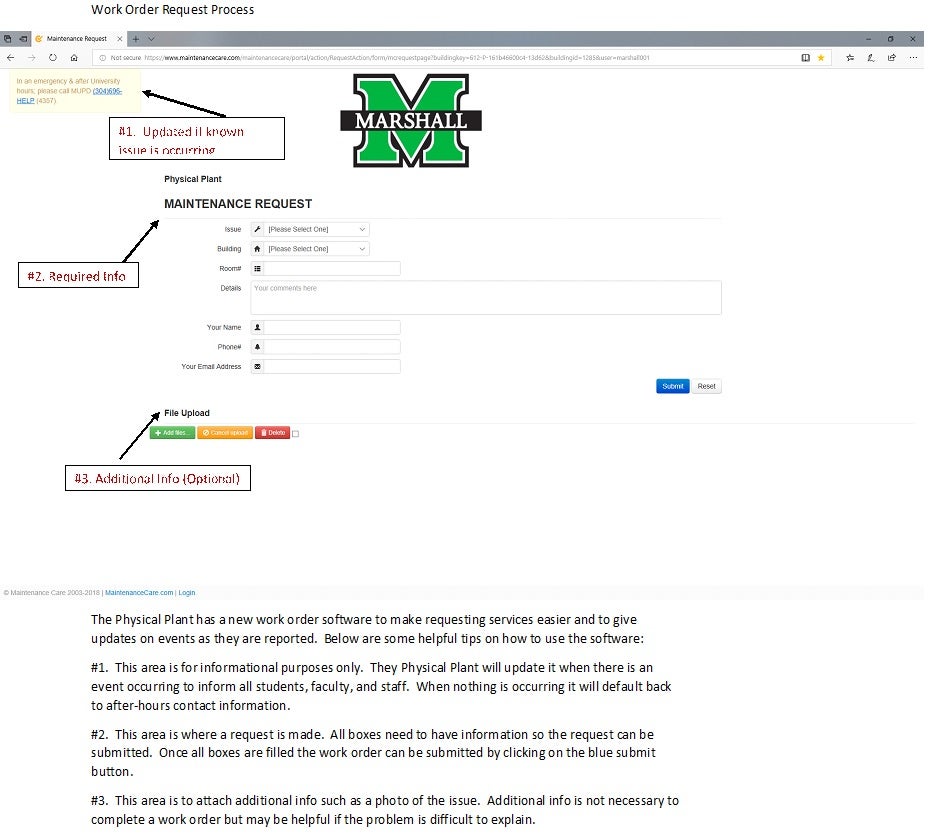Click the Your Email Address field
The height and width of the screenshot is (835, 936).
tap(331, 366)
